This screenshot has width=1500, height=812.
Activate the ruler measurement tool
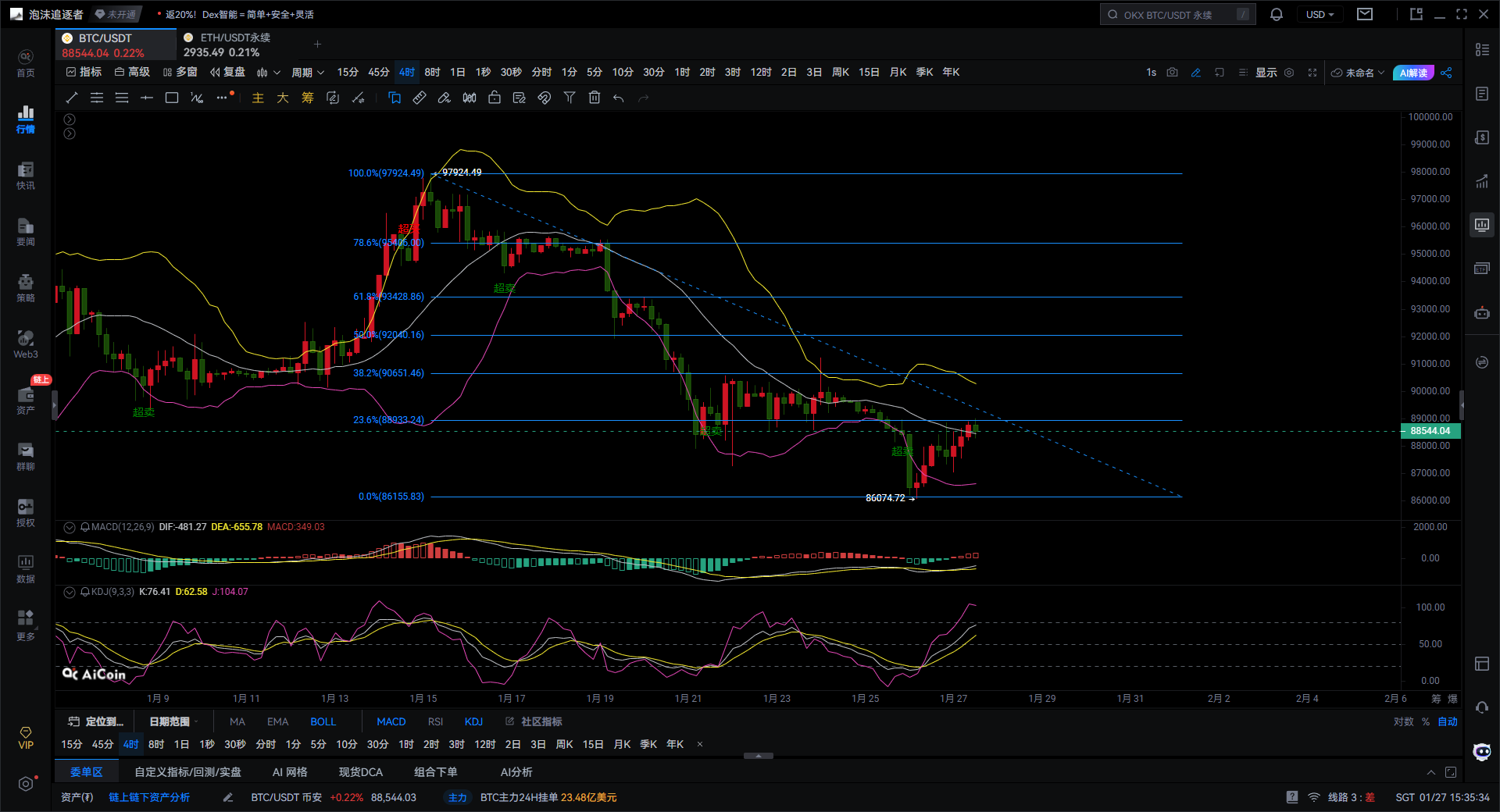click(x=420, y=98)
